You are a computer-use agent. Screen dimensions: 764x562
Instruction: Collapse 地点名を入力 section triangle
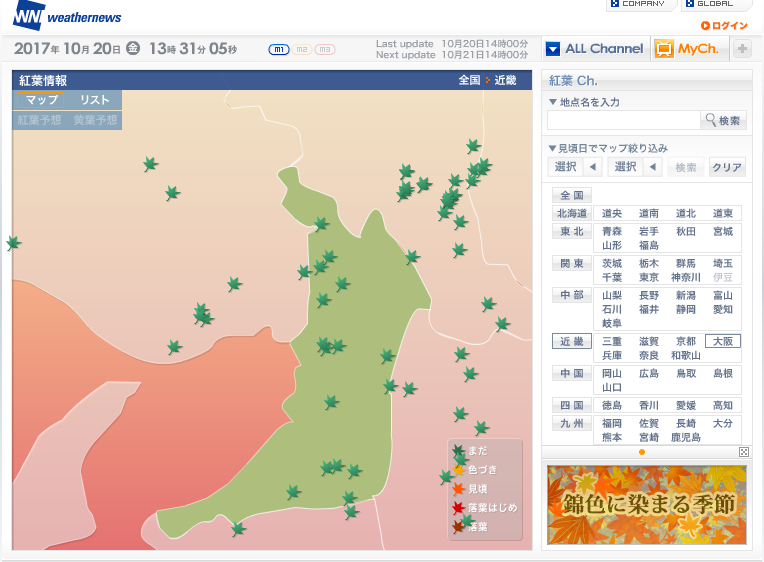(553, 102)
